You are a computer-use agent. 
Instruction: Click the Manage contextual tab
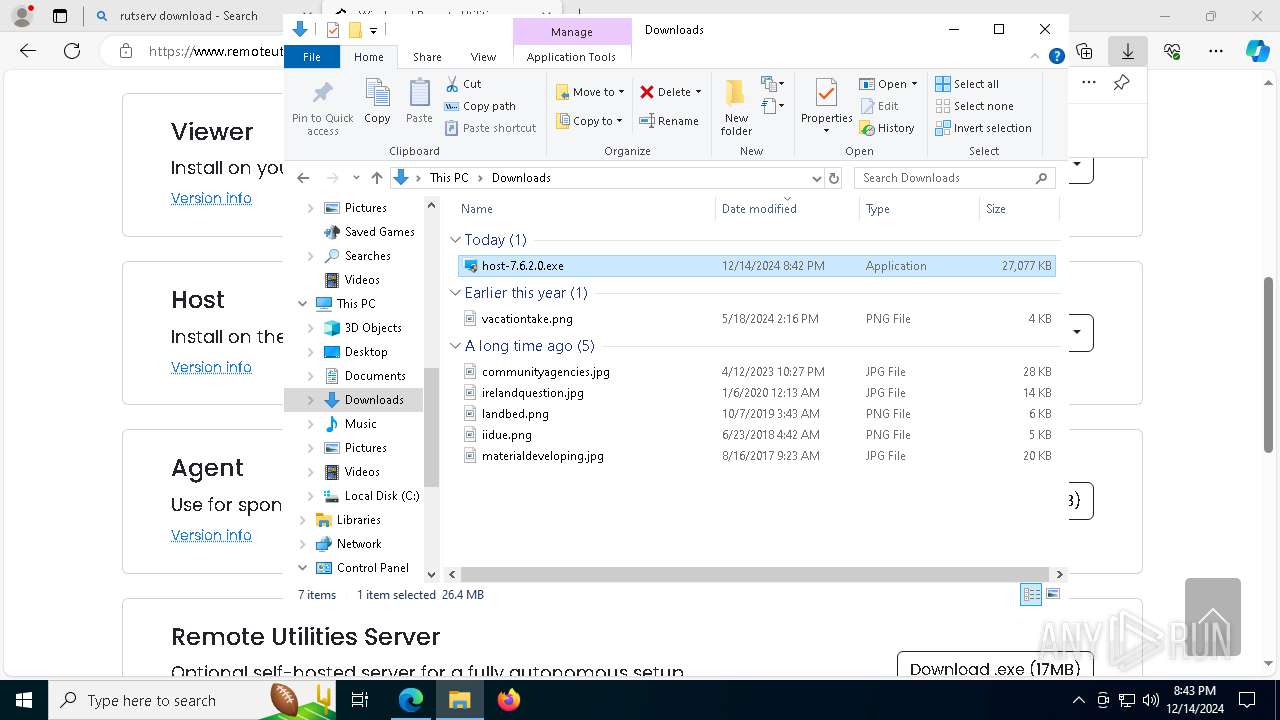pyautogui.click(x=572, y=32)
